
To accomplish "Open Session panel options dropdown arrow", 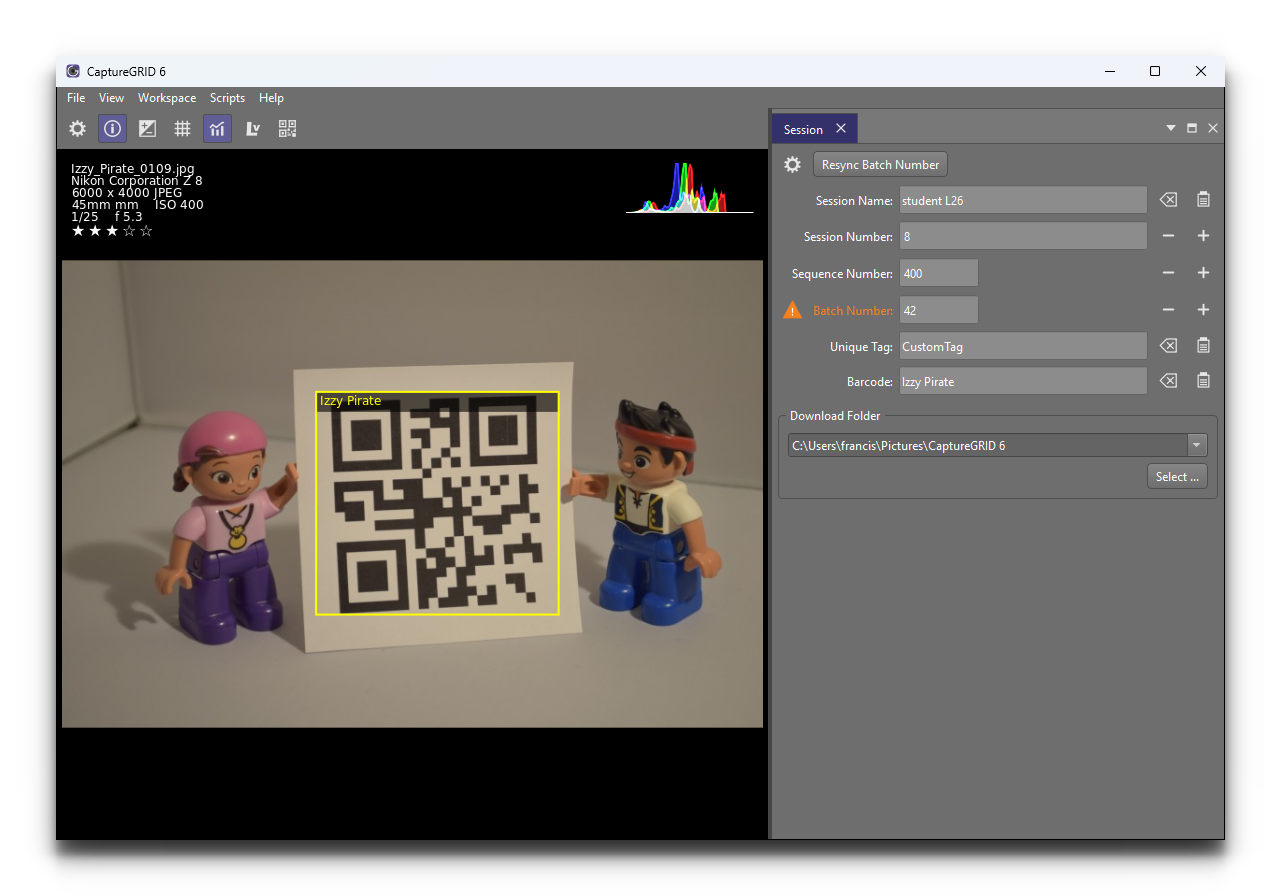I will (x=1171, y=129).
